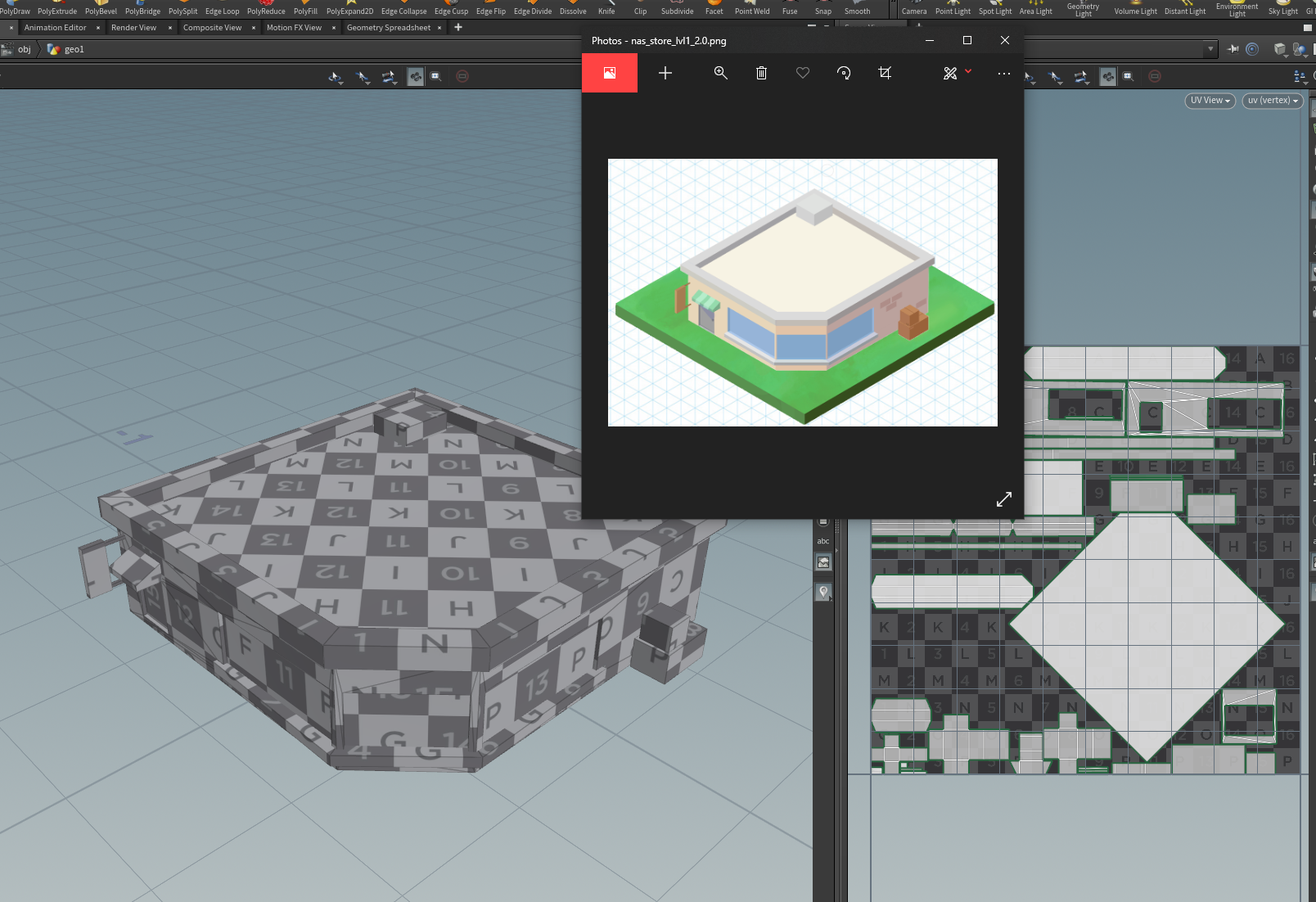Pick the Knife shelf tool

tap(606, 8)
